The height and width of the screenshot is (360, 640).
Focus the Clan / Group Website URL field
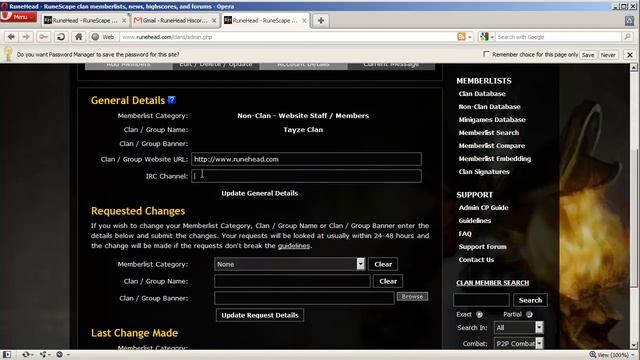(306, 159)
